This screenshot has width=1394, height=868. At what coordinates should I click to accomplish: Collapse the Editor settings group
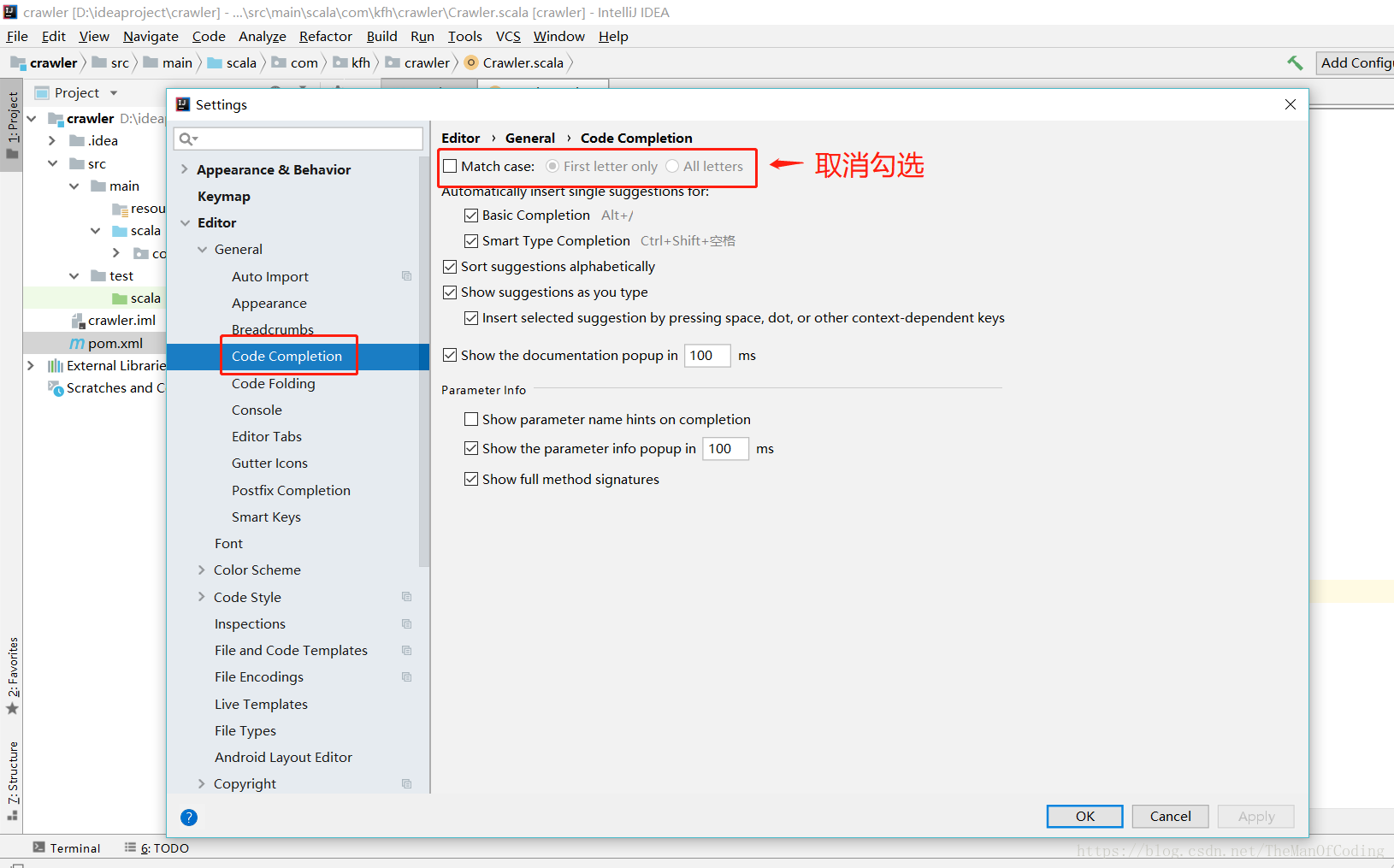tap(185, 222)
